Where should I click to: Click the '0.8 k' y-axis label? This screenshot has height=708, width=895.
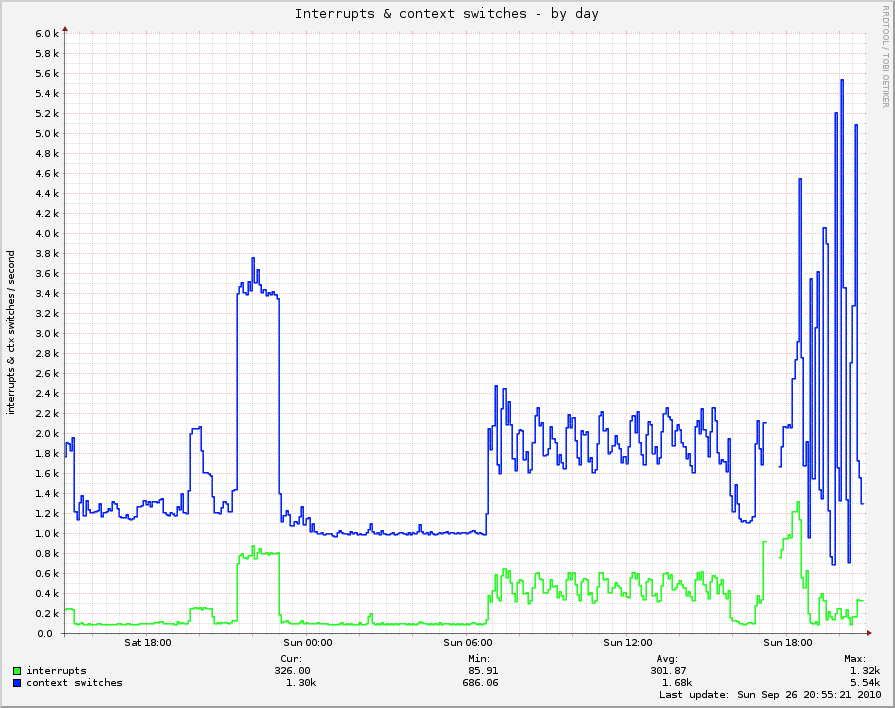[47, 553]
